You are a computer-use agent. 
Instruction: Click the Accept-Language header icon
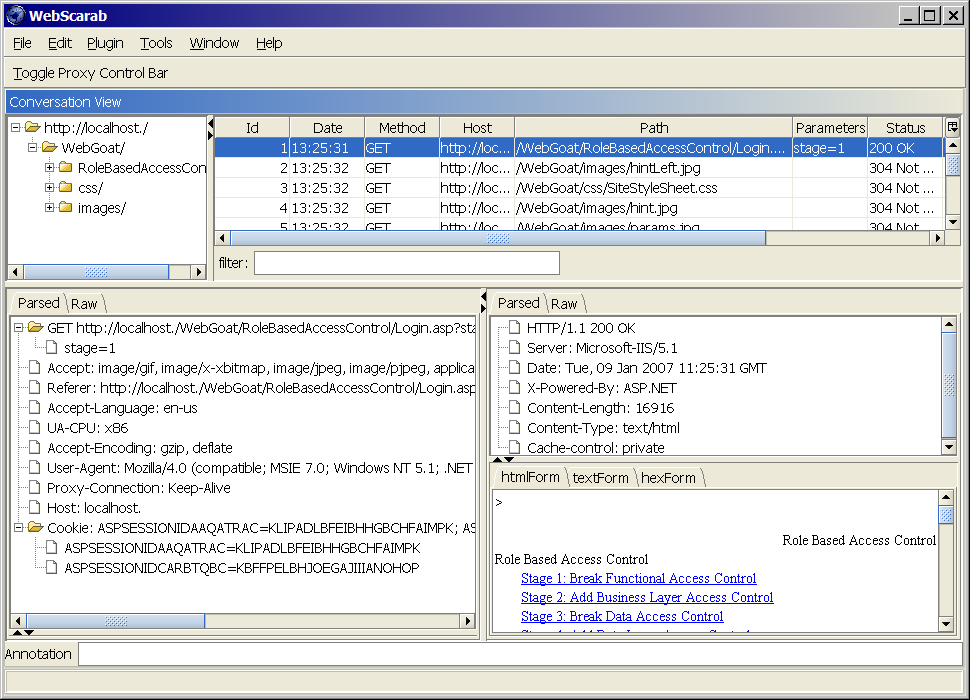(35, 408)
